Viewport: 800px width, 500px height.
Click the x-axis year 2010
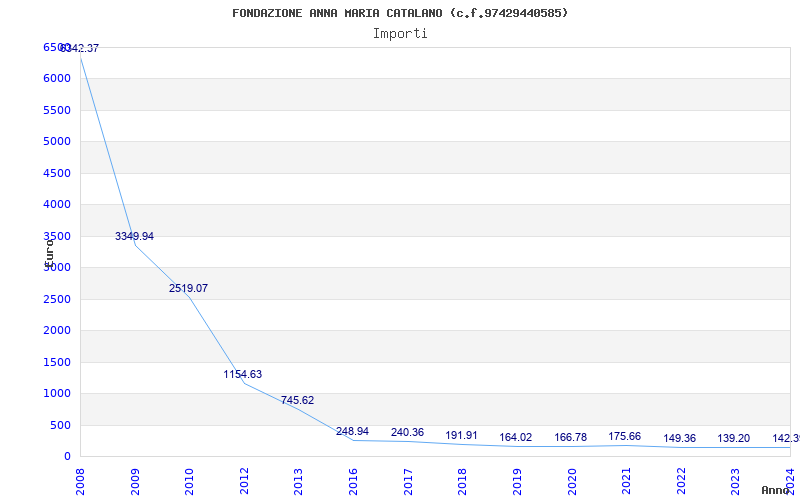click(x=189, y=482)
